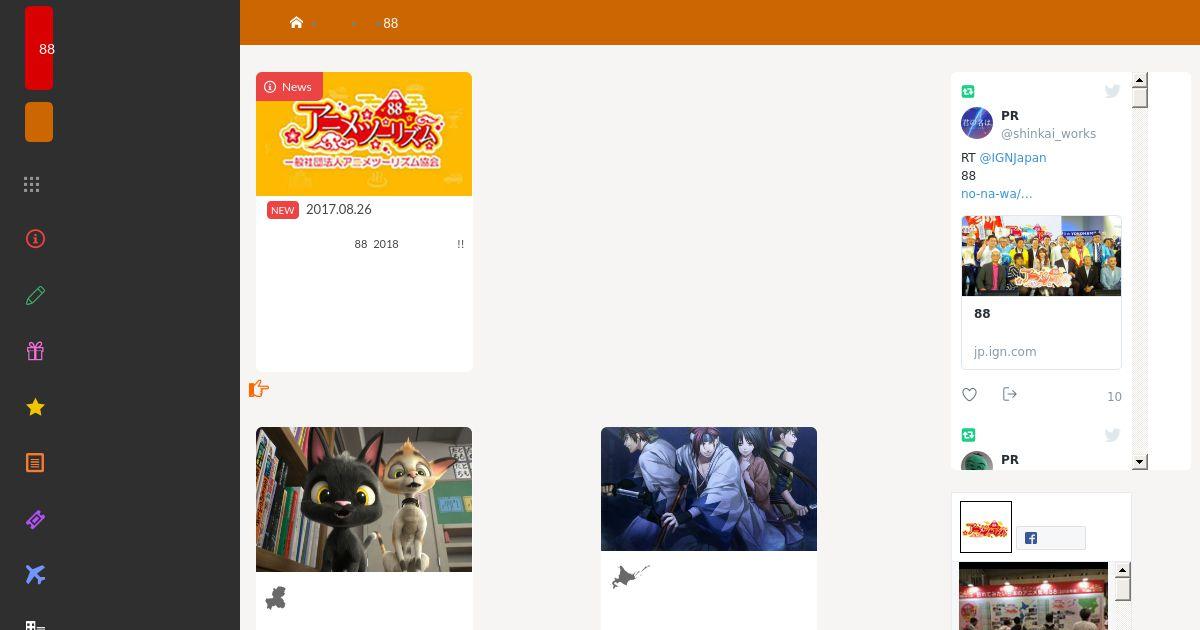The image size is (1200, 630).
Task: Like the tweet with the heart icon
Action: (x=969, y=395)
